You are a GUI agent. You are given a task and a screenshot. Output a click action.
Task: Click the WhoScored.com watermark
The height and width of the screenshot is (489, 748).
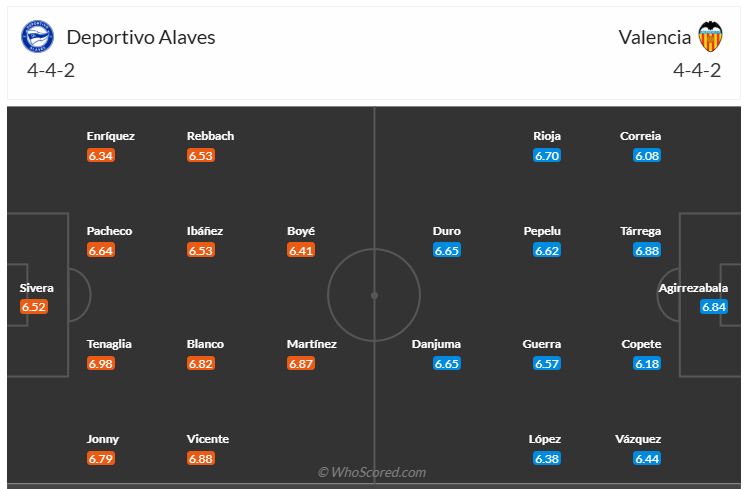point(372,472)
